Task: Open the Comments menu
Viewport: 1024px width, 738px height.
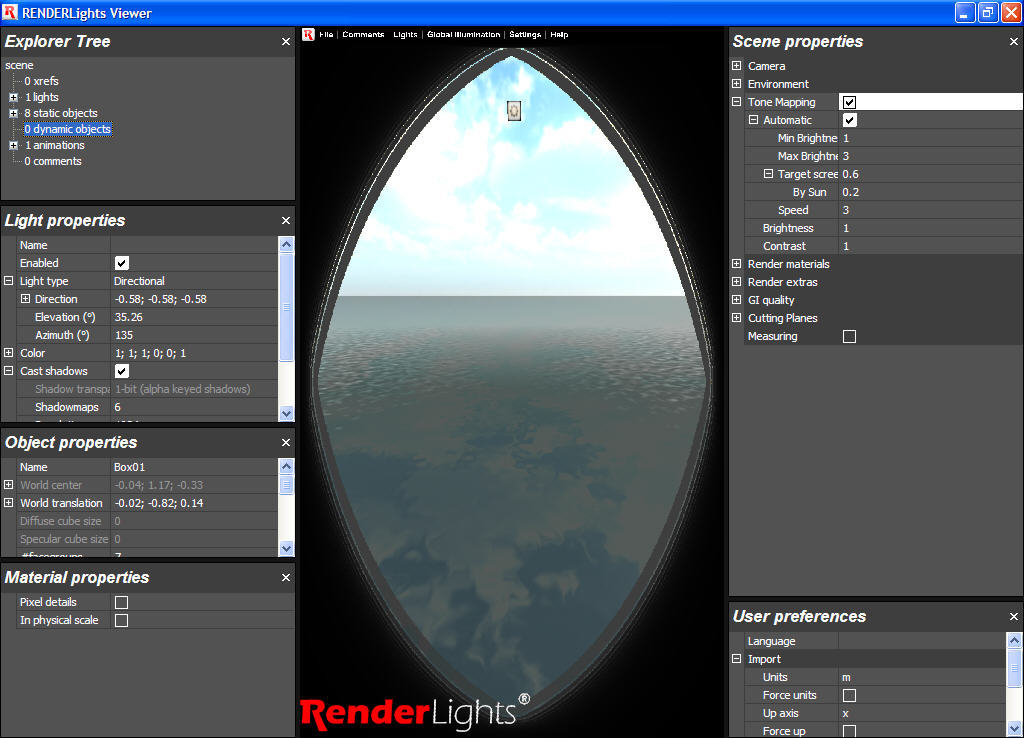Action: tap(363, 35)
